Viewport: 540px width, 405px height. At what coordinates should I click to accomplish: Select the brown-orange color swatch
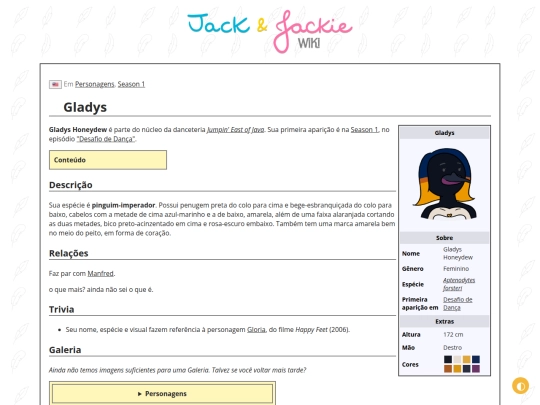tap(448, 369)
